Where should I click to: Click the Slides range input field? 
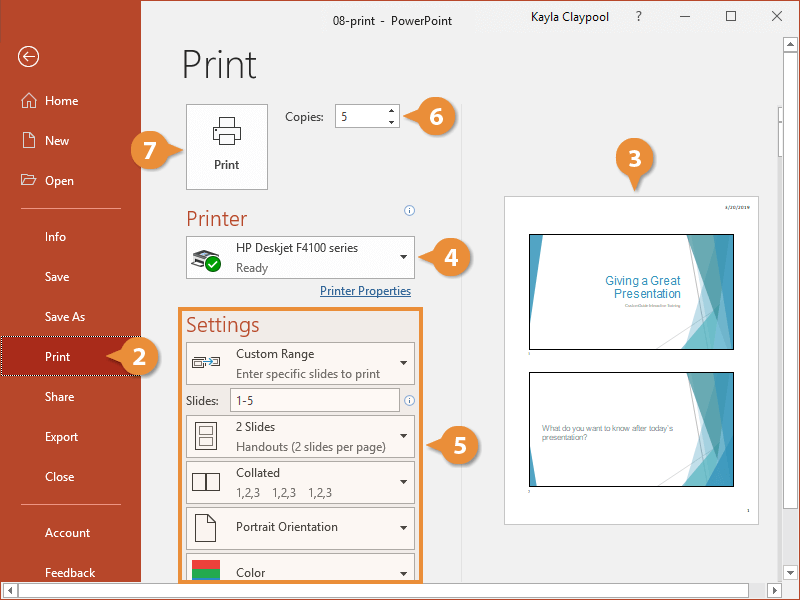pyautogui.click(x=315, y=401)
